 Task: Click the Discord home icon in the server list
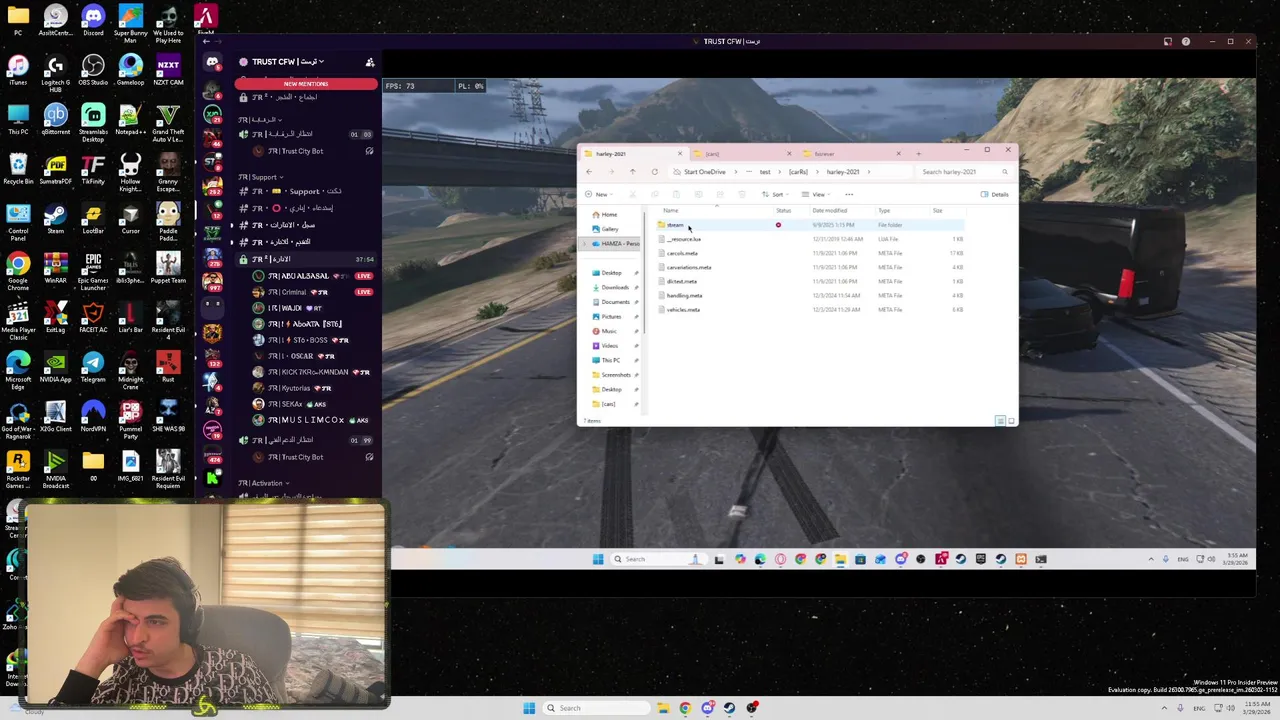[x=212, y=62]
